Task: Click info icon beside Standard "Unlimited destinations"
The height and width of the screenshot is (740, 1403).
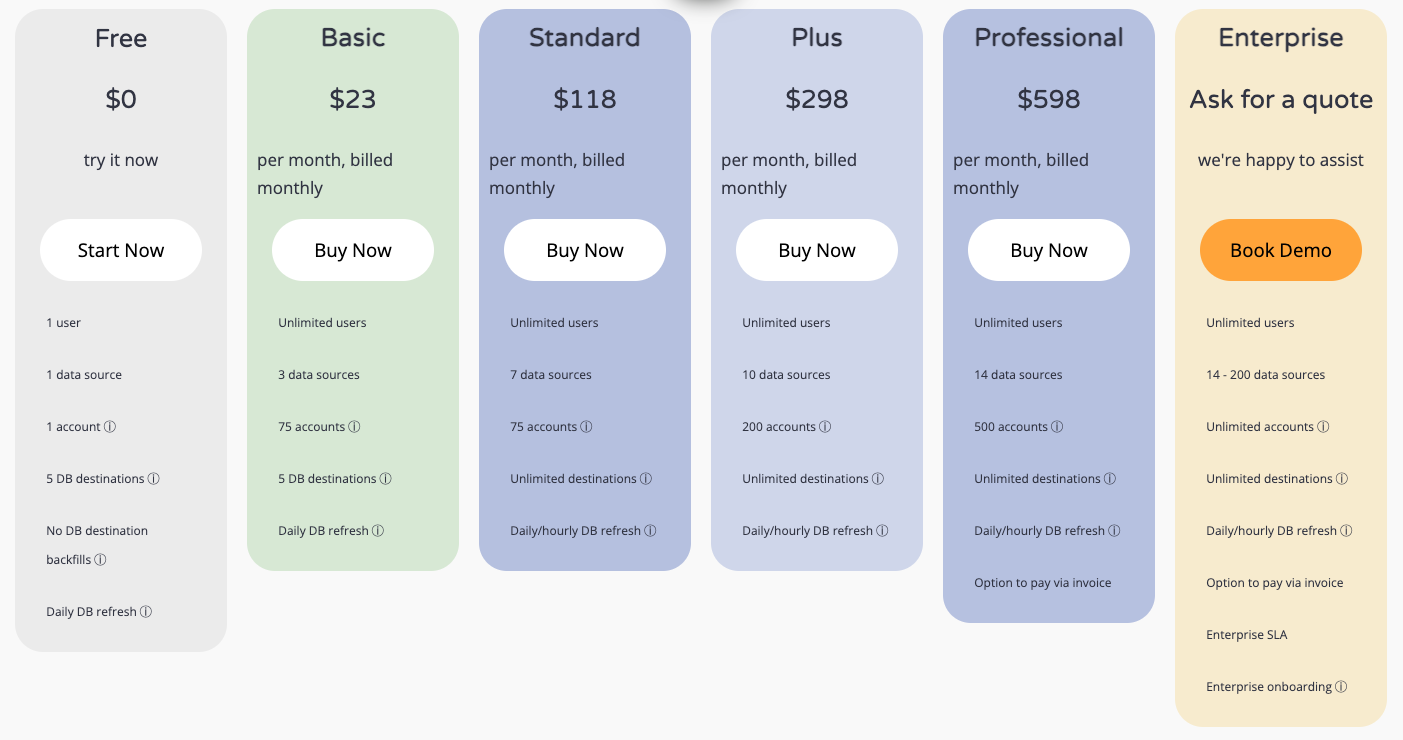Action: (646, 479)
